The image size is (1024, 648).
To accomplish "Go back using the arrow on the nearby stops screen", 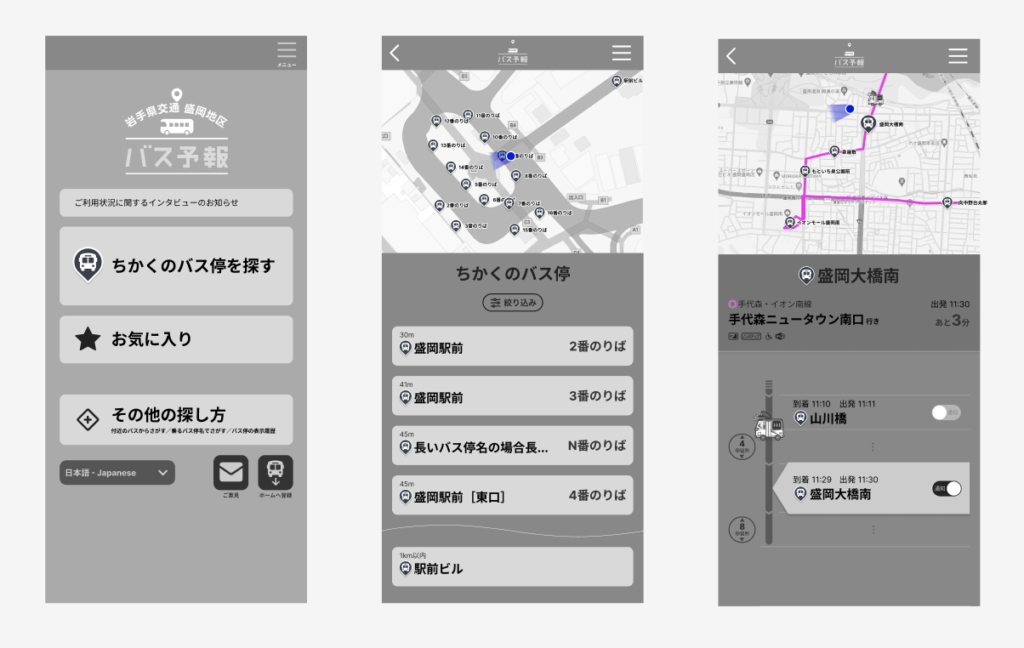I will (x=395, y=54).
